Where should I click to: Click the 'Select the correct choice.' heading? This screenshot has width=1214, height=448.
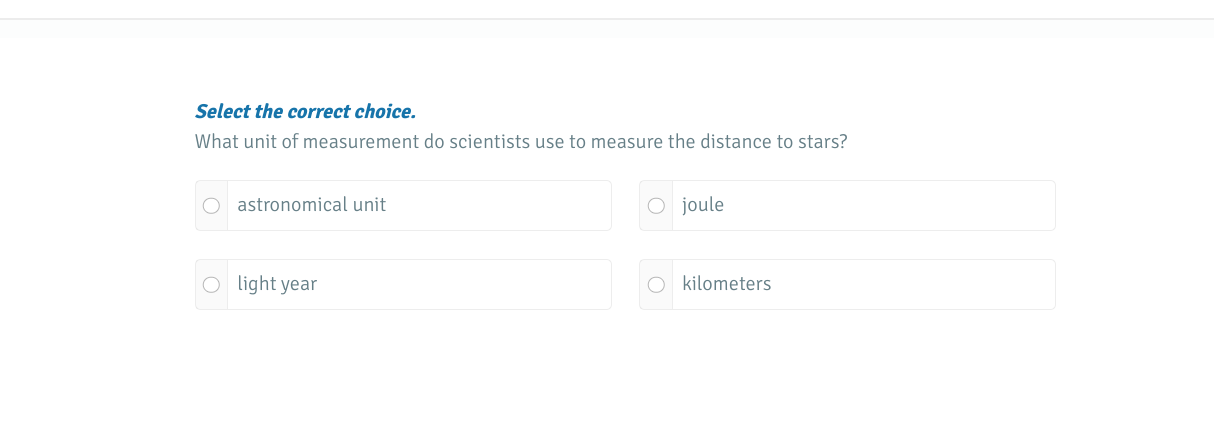[305, 111]
